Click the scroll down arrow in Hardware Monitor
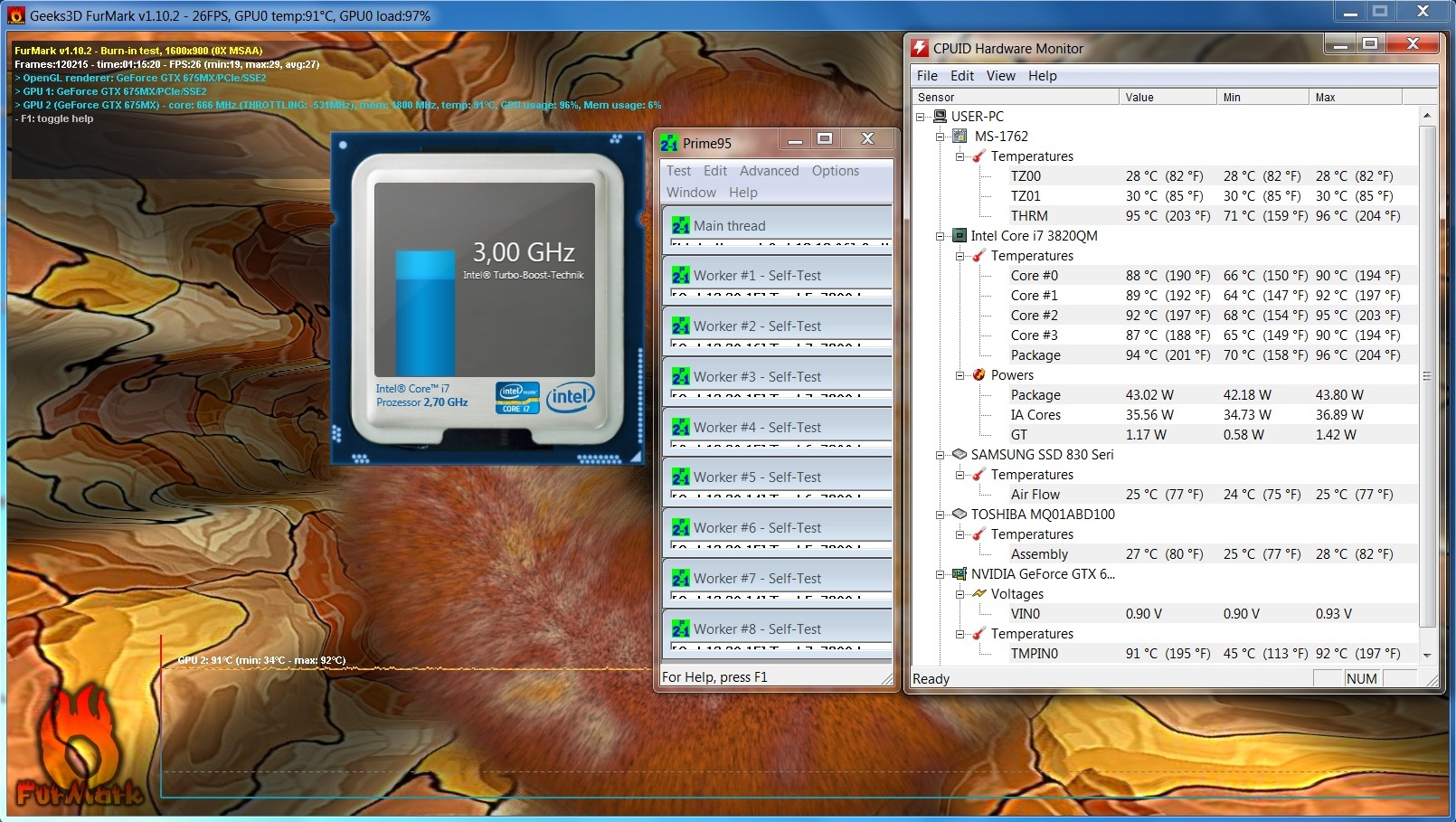 click(x=1427, y=655)
